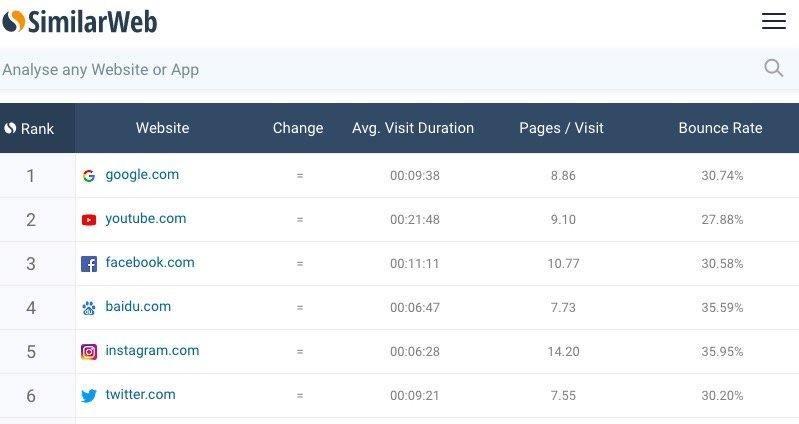Click the change indicator in google.com row
Image resolution: width=799 pixels, height=424 pixels.
pos(300,176)
